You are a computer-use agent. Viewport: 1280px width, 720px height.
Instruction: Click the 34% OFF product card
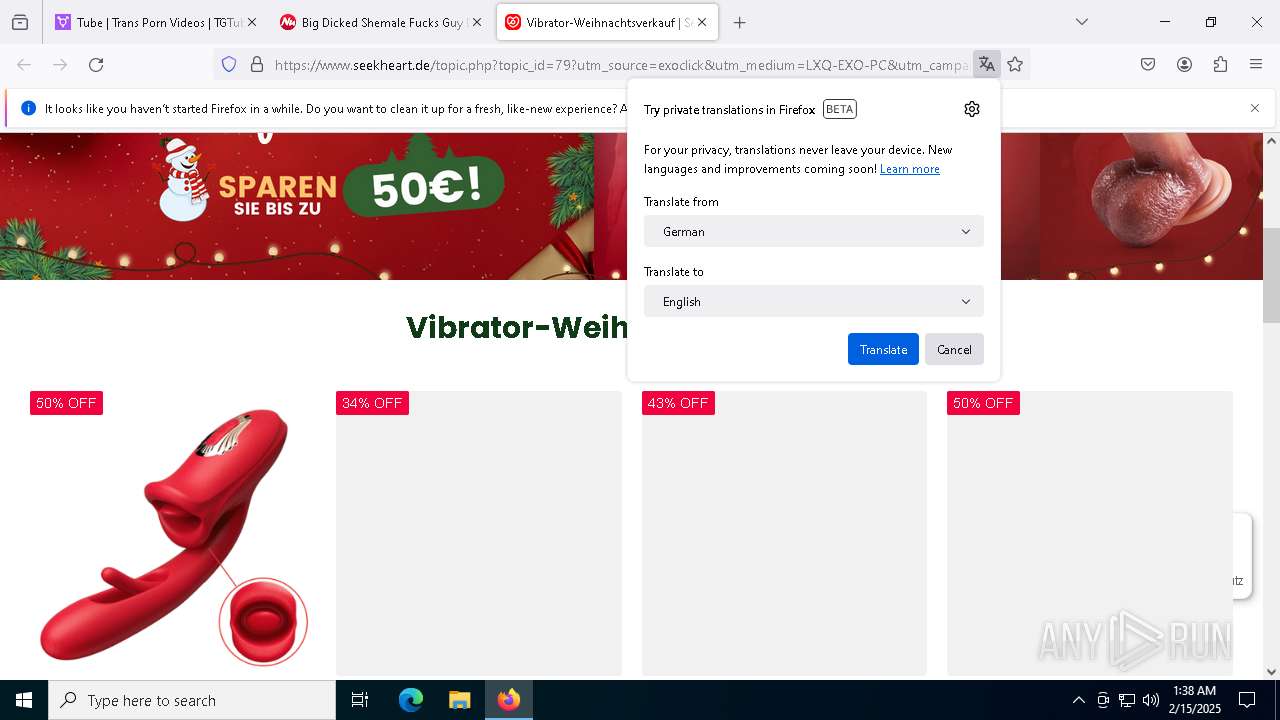coord(479,533)
